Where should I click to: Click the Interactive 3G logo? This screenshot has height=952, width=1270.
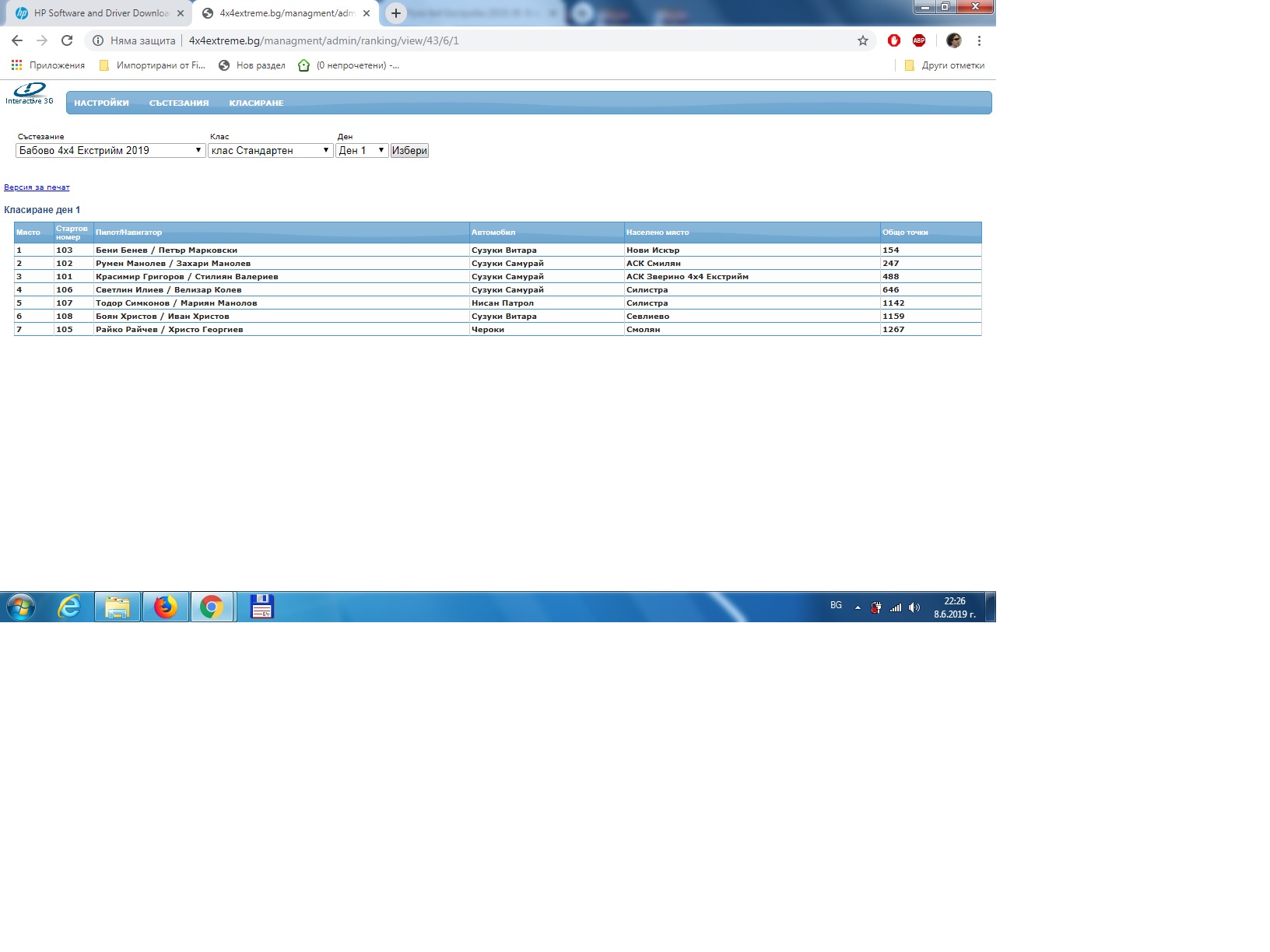tap(30, 93)
